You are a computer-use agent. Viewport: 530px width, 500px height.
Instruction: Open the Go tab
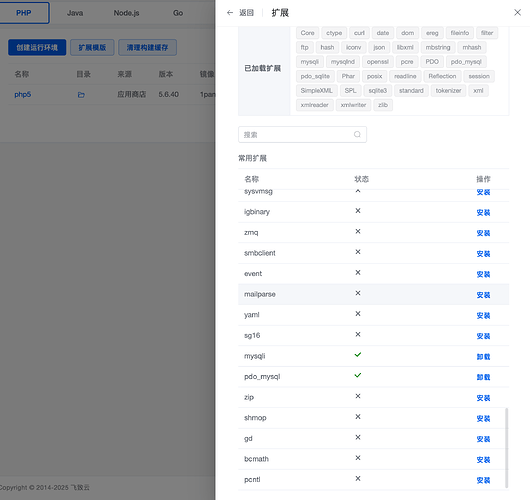click(178, 13)
